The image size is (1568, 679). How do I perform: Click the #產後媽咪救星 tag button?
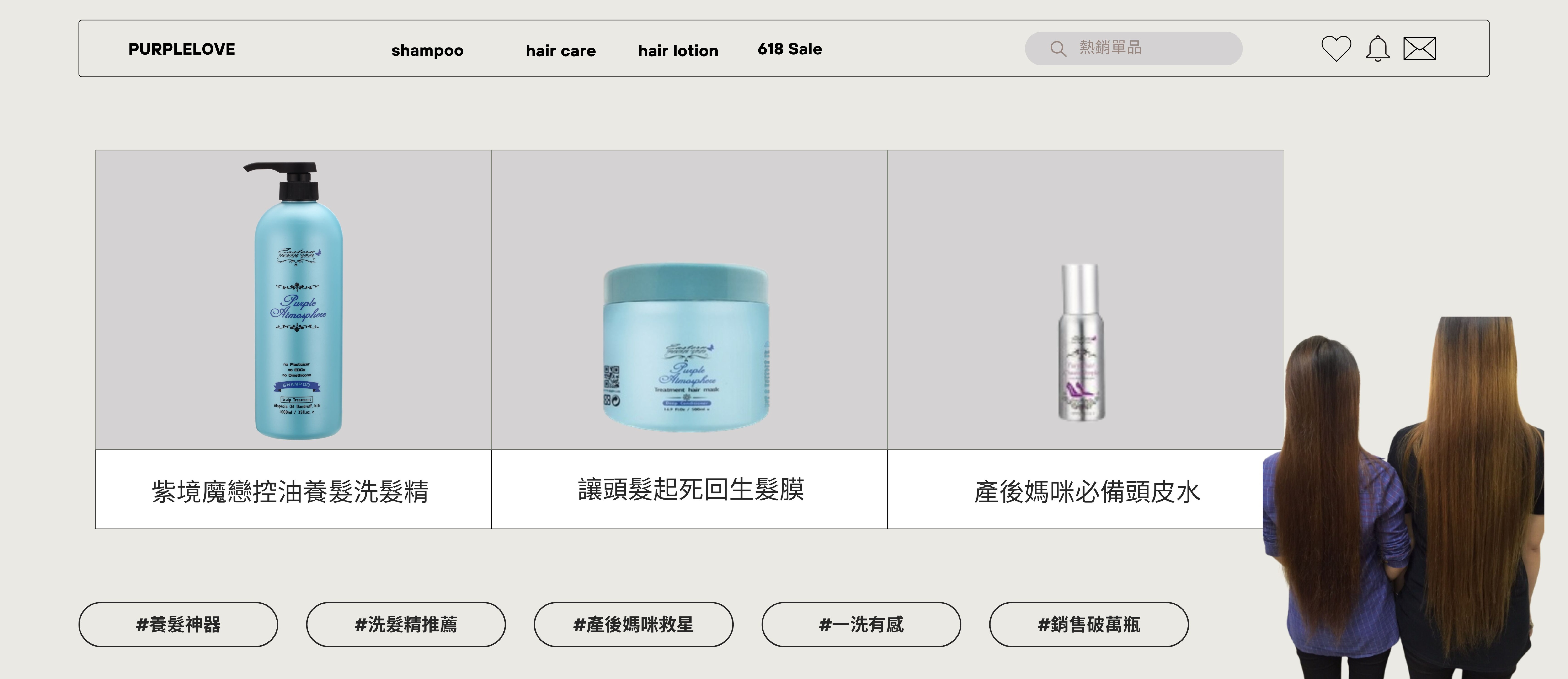[634, 624]
